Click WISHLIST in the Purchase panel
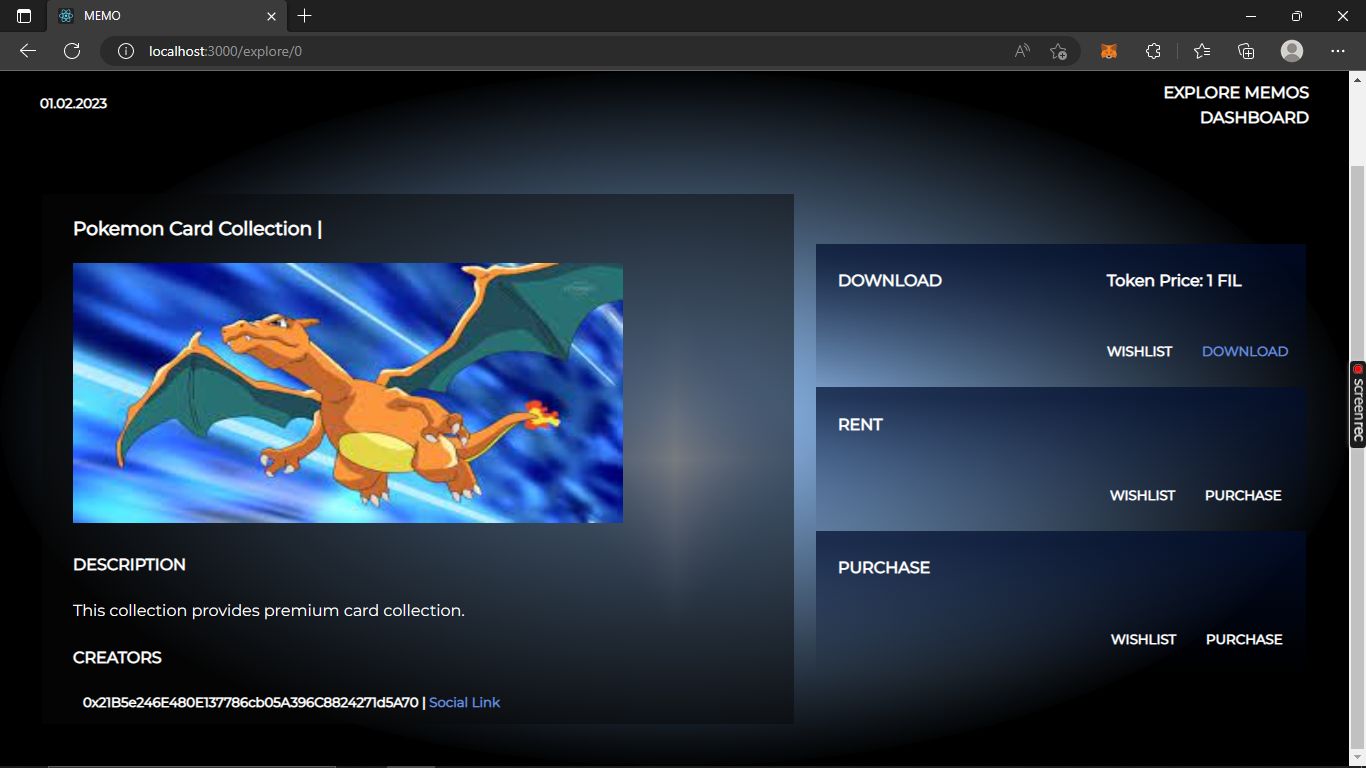The height and width of the screenshot is (768, 1366). [x=1143, y=639]
